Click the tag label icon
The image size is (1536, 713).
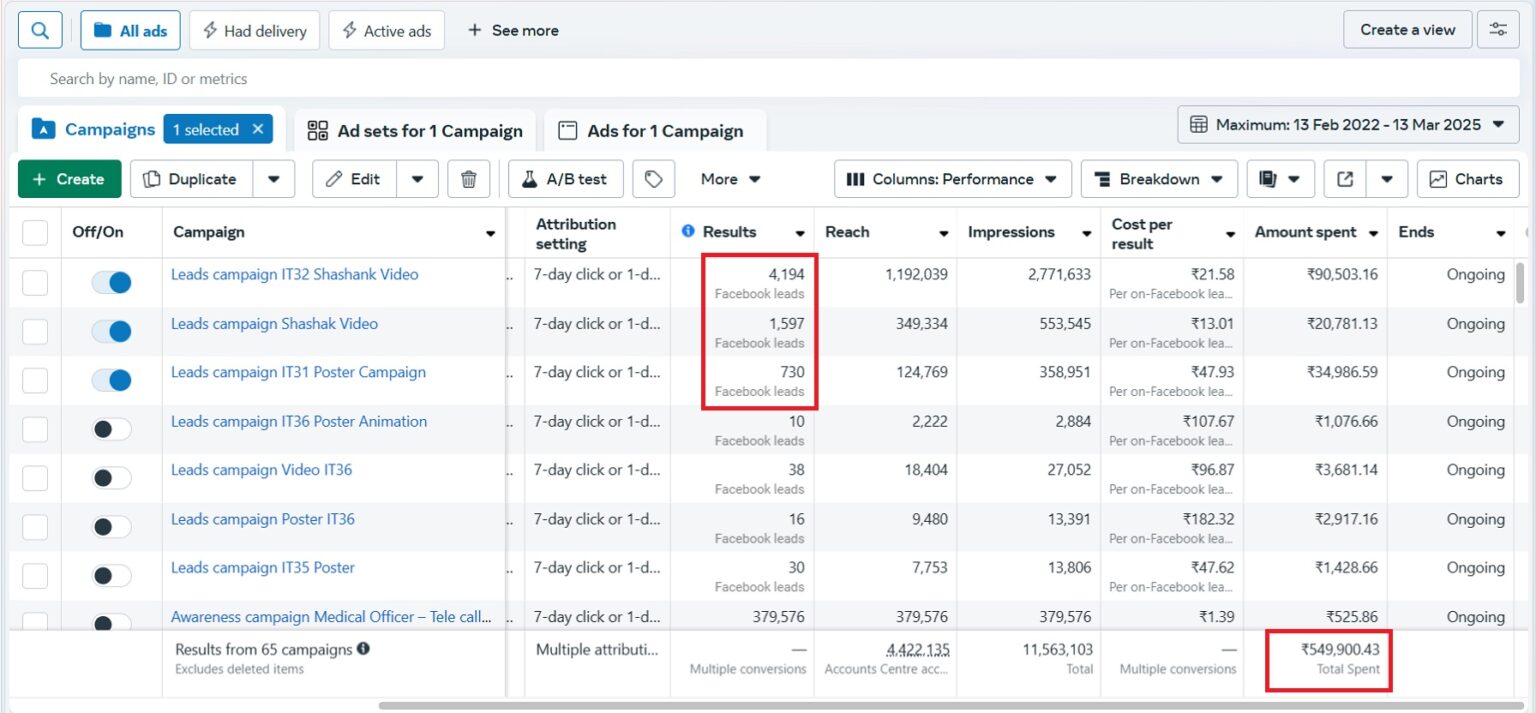point(654,179)
